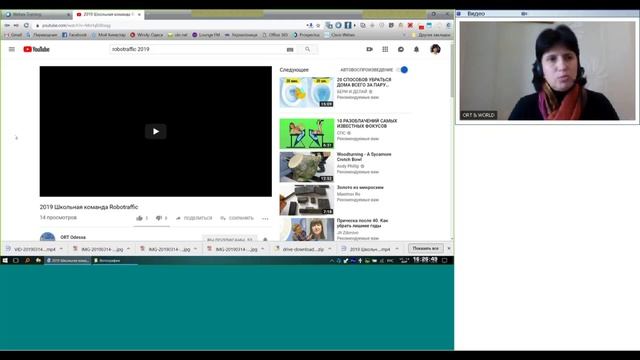Image resolution: width=640 pixels, height=360 pixels.
Task: Open the Windows Start button
Action: coord(5,260)
